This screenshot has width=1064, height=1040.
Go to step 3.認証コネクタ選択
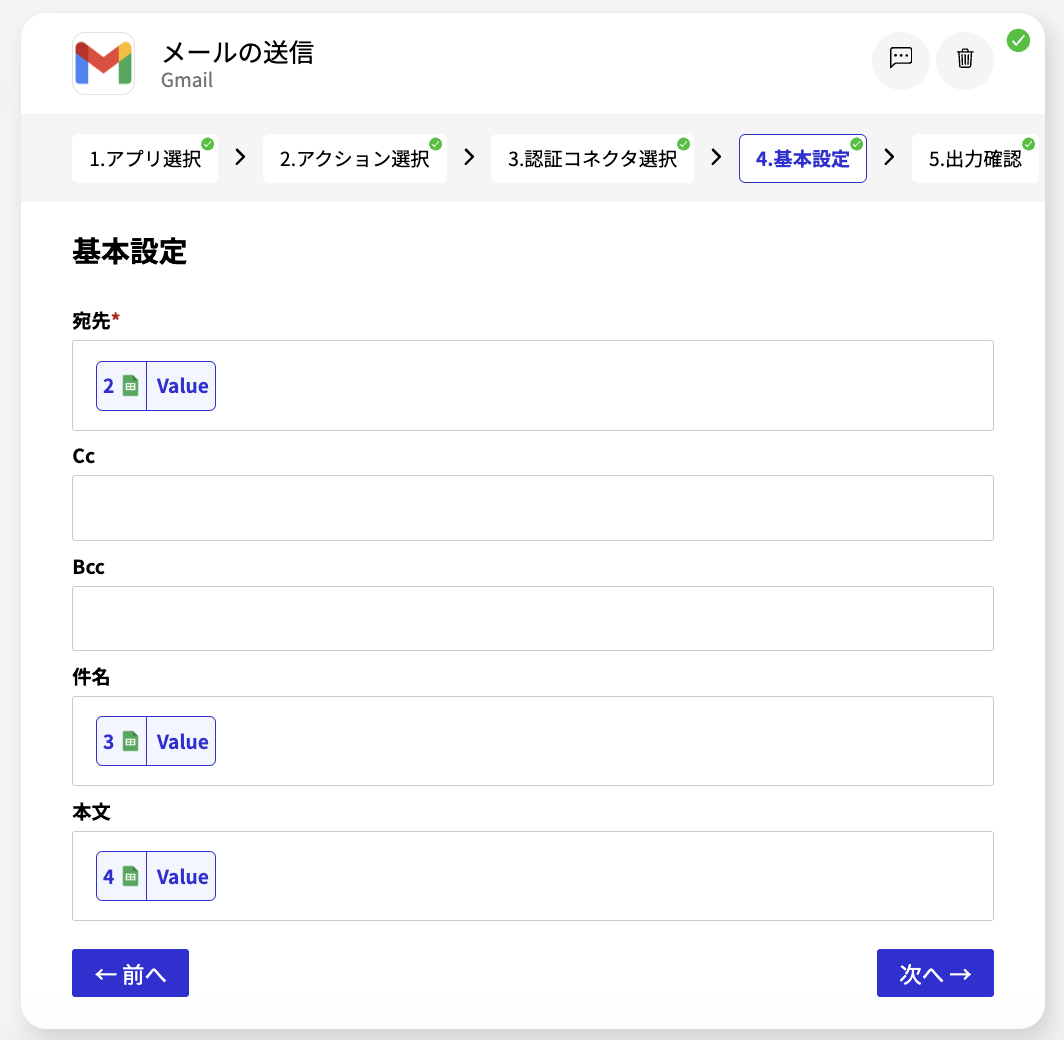(x=592, y=159)
